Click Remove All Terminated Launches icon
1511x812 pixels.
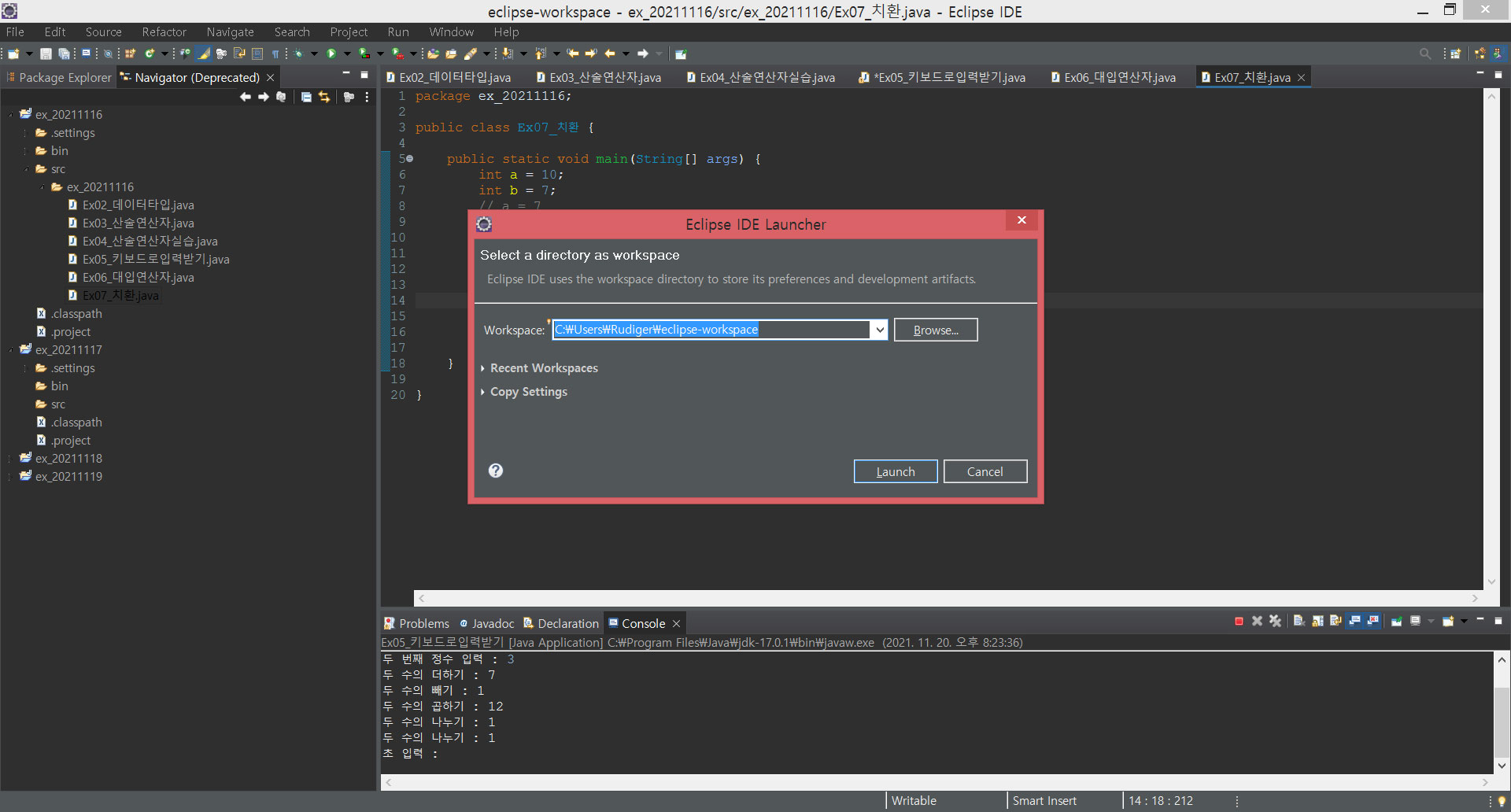point(1275,622)
